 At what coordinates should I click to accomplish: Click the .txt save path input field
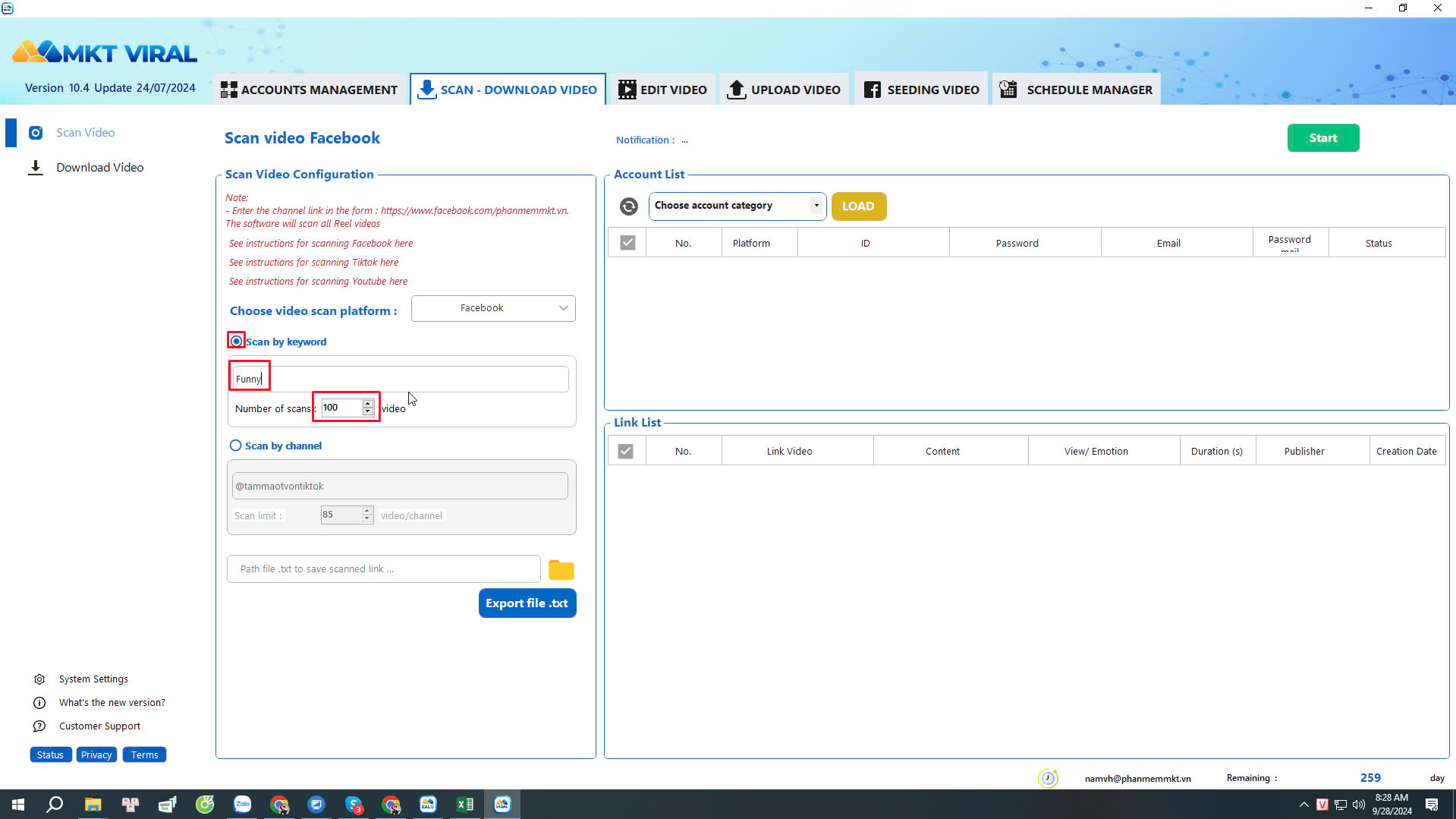(x=383, y=569)
